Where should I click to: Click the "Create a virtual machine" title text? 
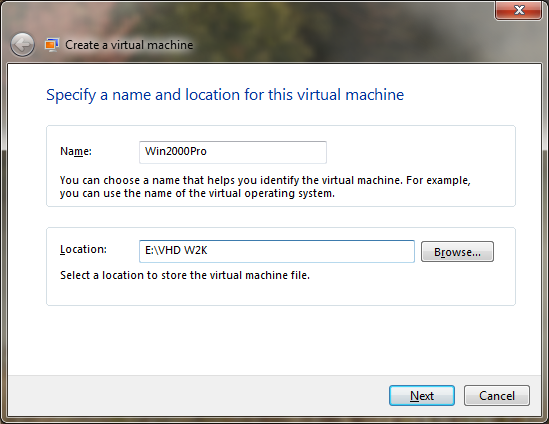[129, 45]
